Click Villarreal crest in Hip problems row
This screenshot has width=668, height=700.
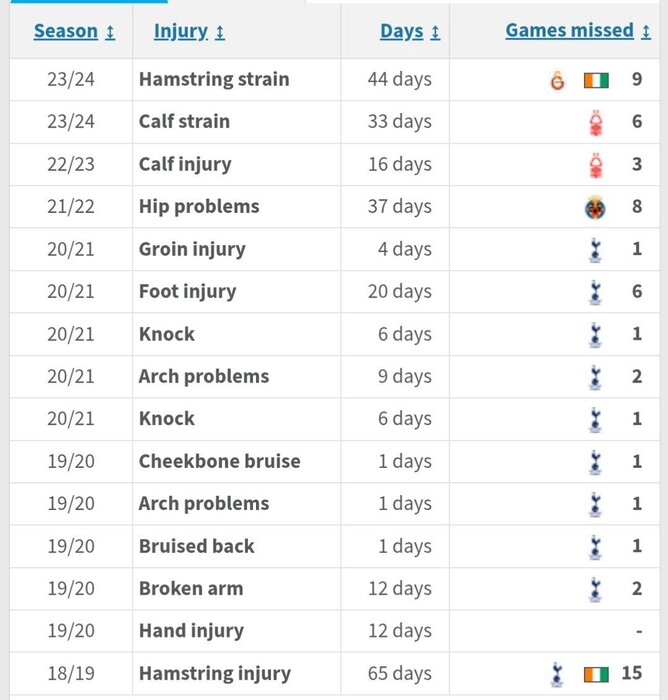click(595, 207)
